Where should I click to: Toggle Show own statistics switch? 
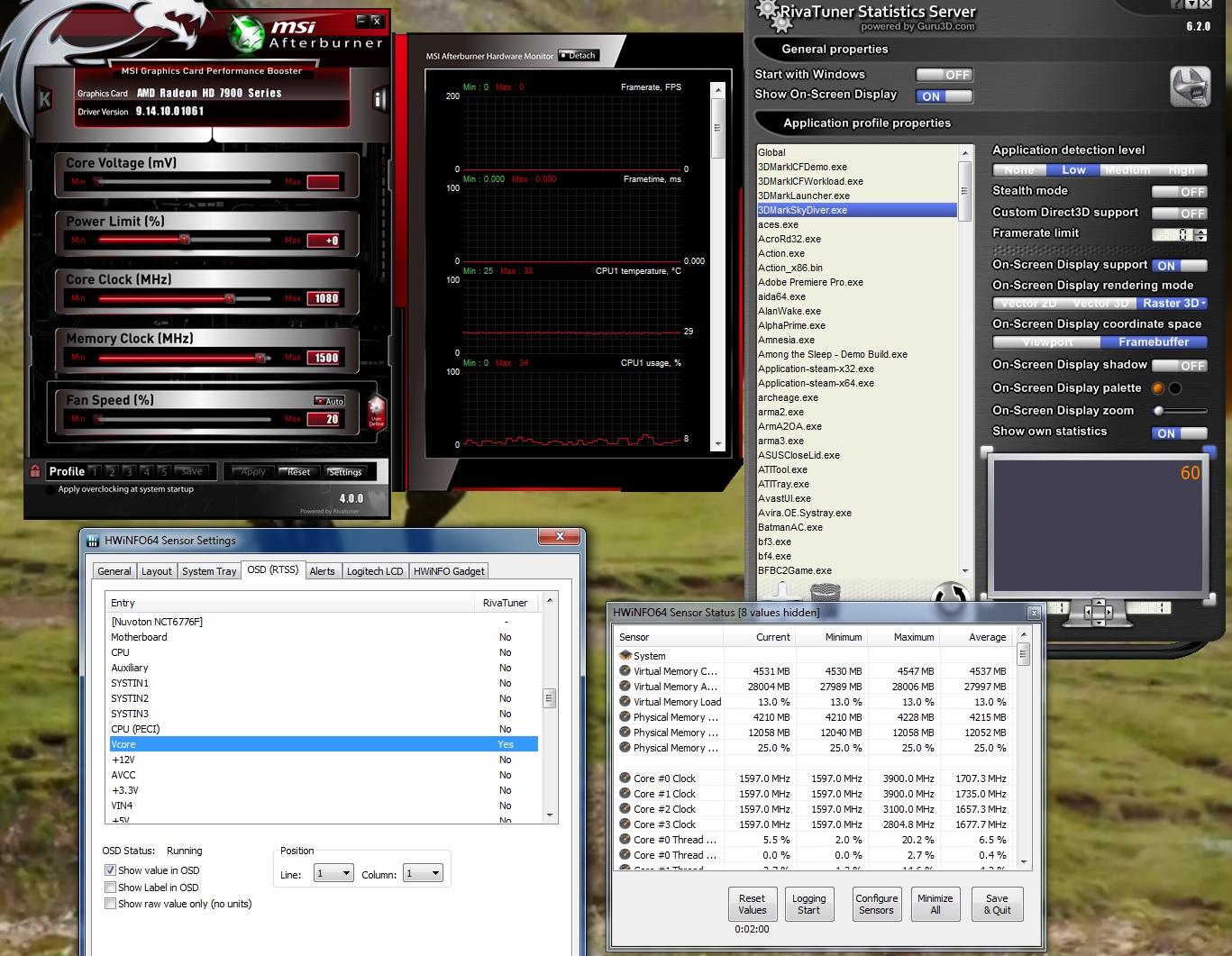point(1179,433)
